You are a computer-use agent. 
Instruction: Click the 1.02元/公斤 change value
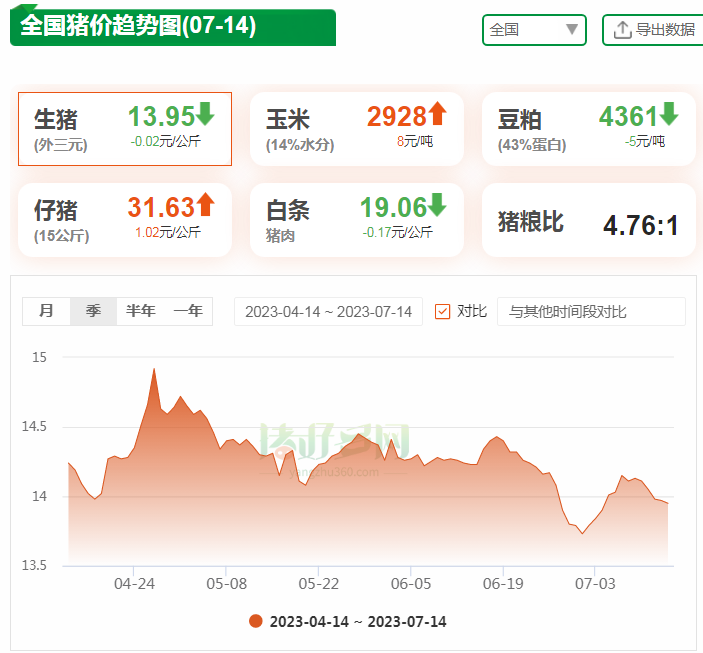click(x=168, y=232)
